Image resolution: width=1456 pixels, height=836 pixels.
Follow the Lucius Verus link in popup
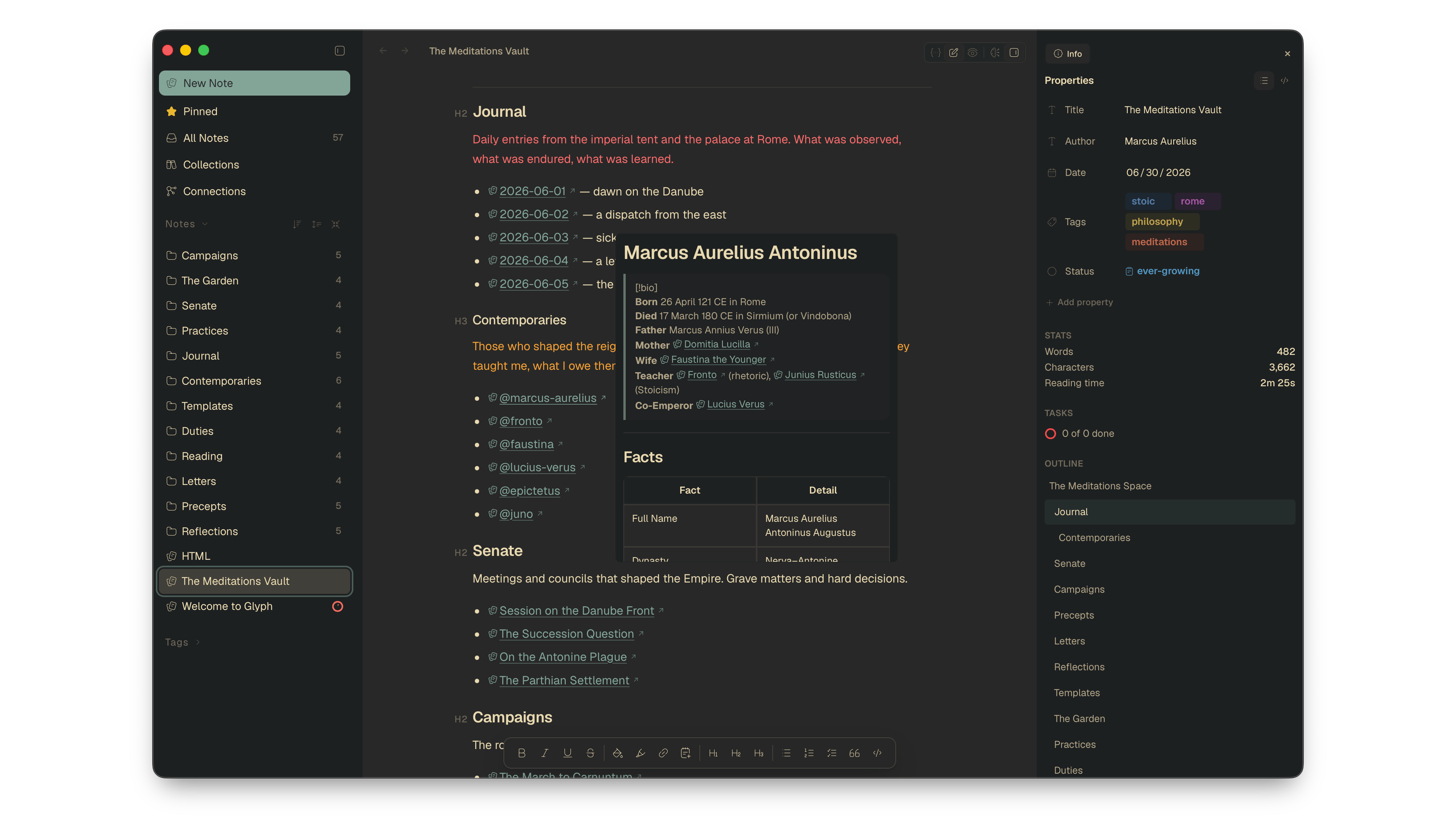[735, 404]
